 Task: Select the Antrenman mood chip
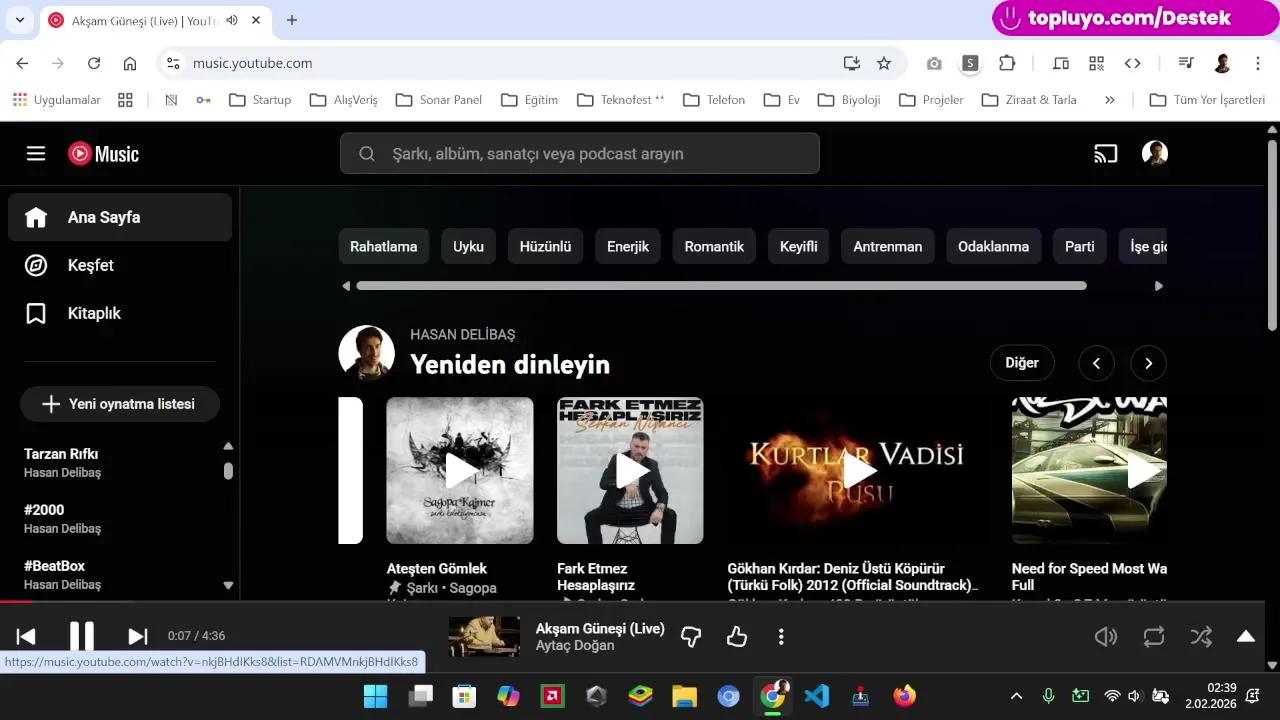coord(888,246)
